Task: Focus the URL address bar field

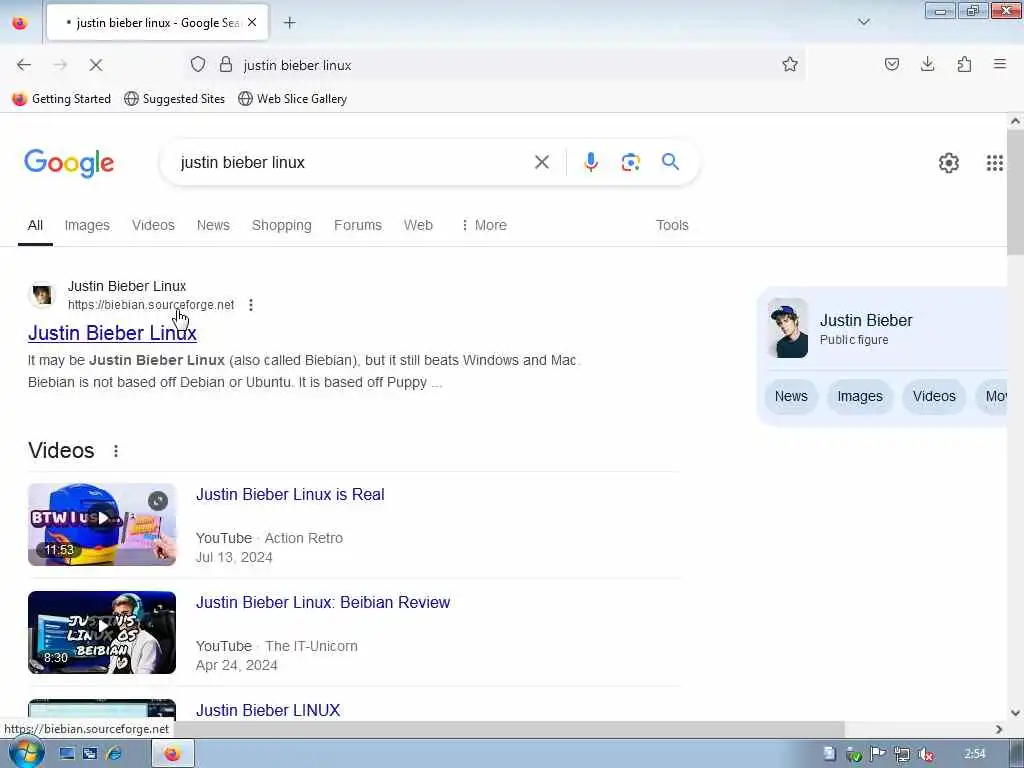Action: coord(496,65)
